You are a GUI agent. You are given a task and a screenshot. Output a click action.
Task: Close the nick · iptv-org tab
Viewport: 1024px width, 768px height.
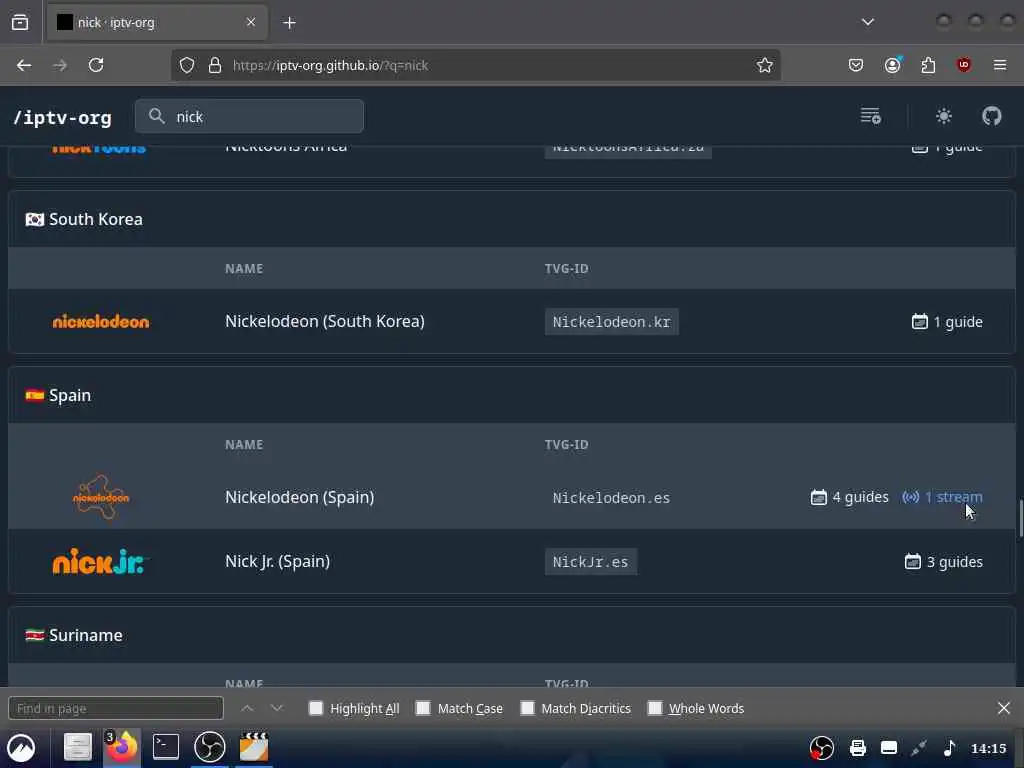coord(251,22)
